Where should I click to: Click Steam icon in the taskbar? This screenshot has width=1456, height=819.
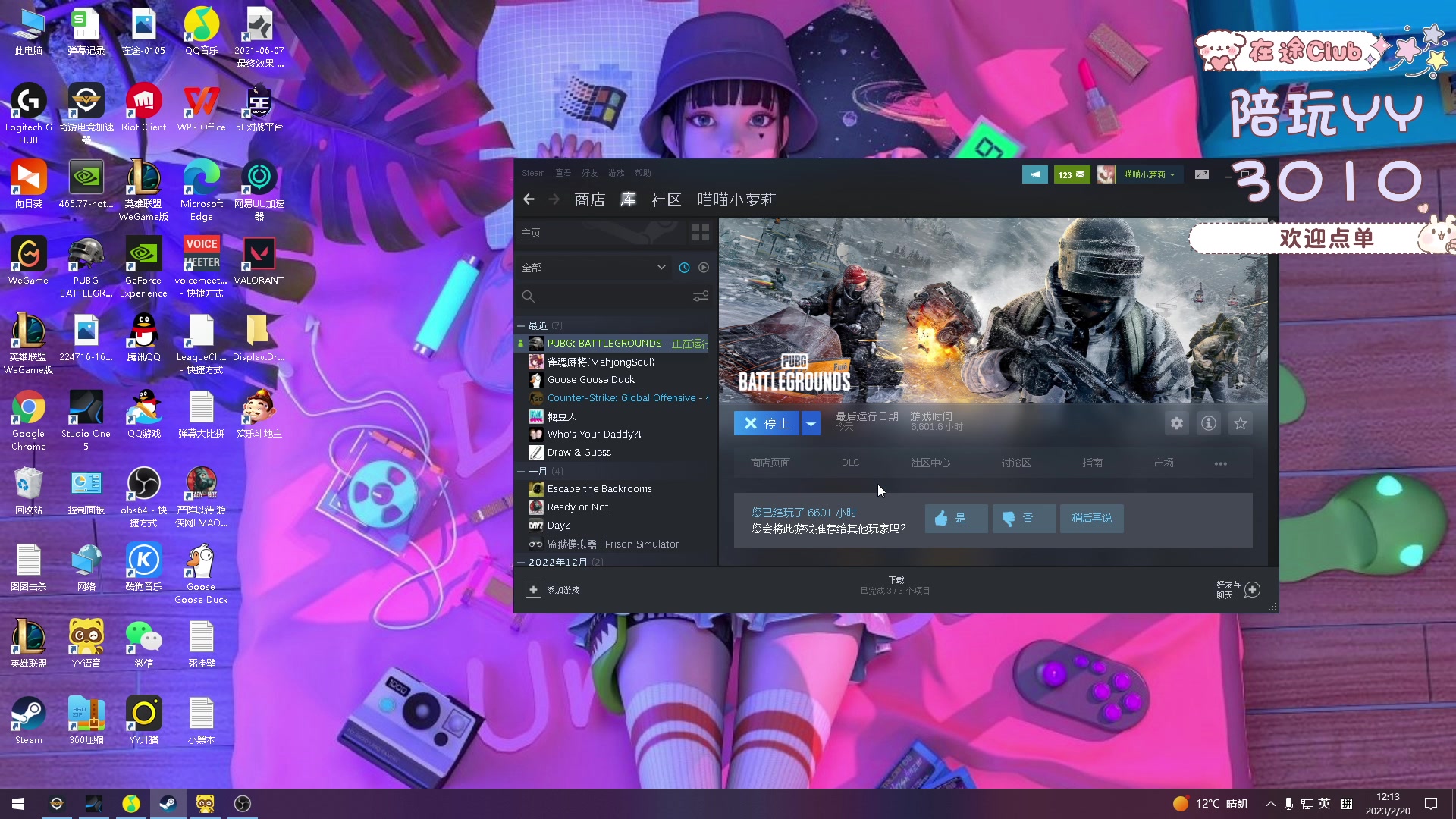[168, 804]
